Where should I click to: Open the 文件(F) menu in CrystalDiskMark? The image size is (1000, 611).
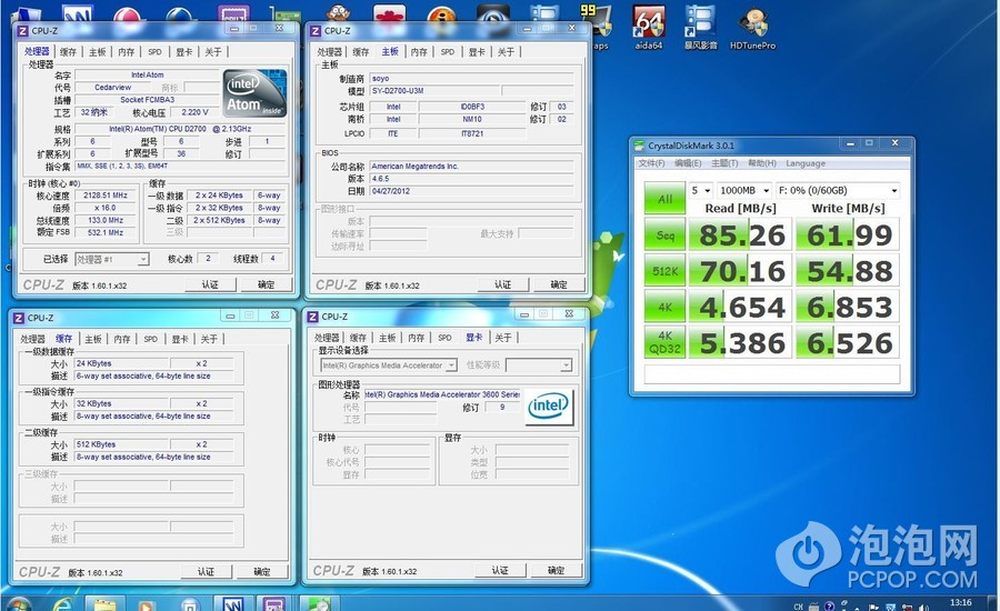point(651,163)
